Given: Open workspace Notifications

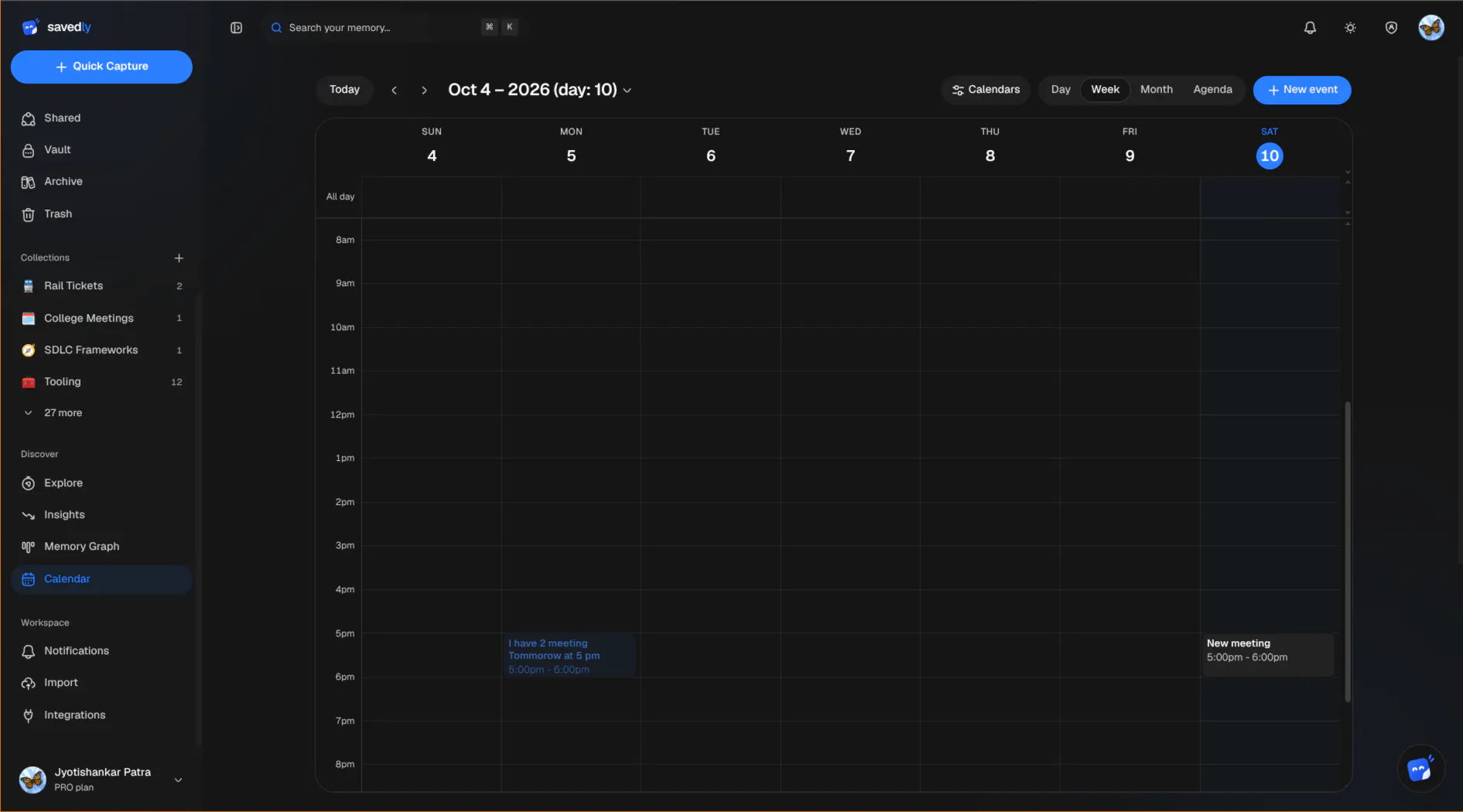Looking at the screenshot, I should coord(101,651).
